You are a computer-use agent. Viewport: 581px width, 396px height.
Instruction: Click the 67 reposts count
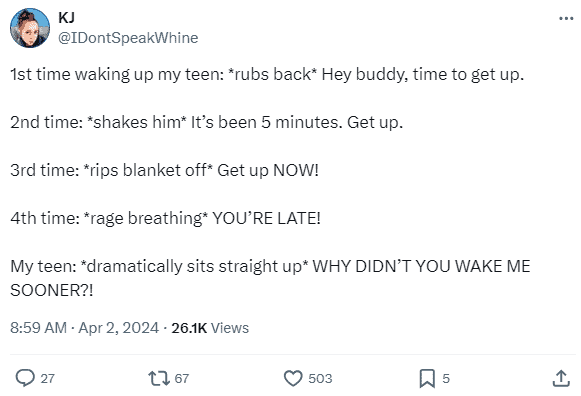click(182, 379)
